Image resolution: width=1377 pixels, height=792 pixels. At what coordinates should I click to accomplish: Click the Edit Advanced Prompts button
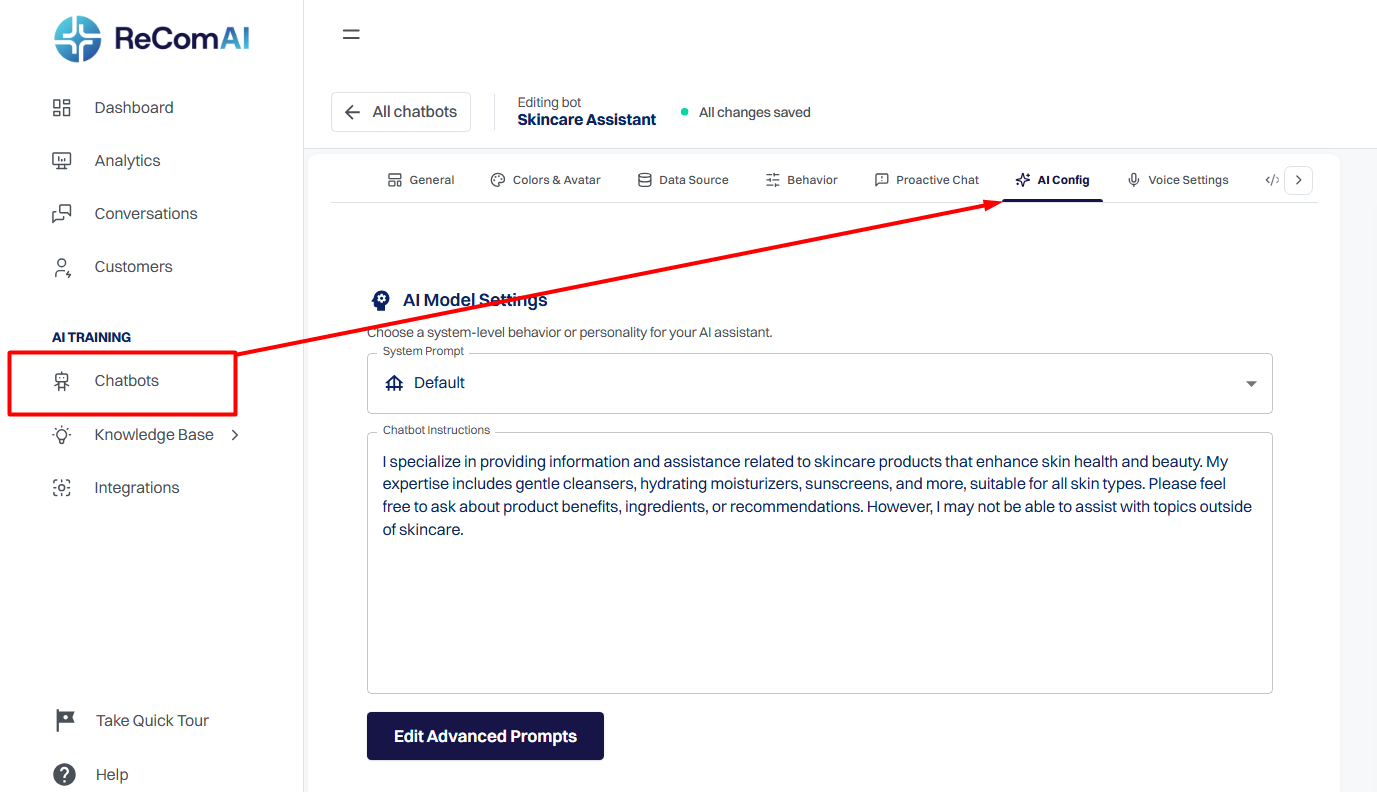coord(485,736)
